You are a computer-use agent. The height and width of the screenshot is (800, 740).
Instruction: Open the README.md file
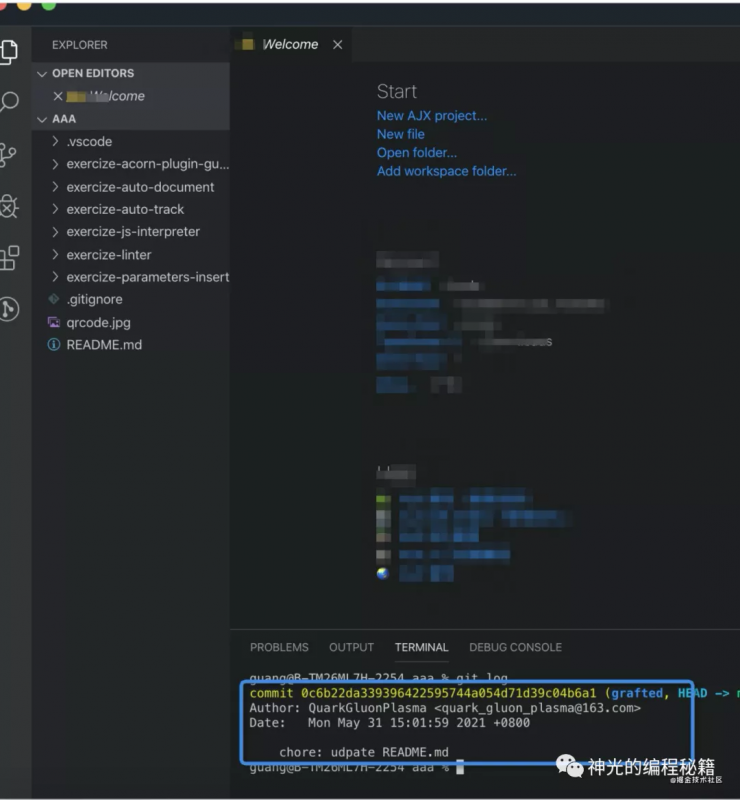(x=104, y=345)
